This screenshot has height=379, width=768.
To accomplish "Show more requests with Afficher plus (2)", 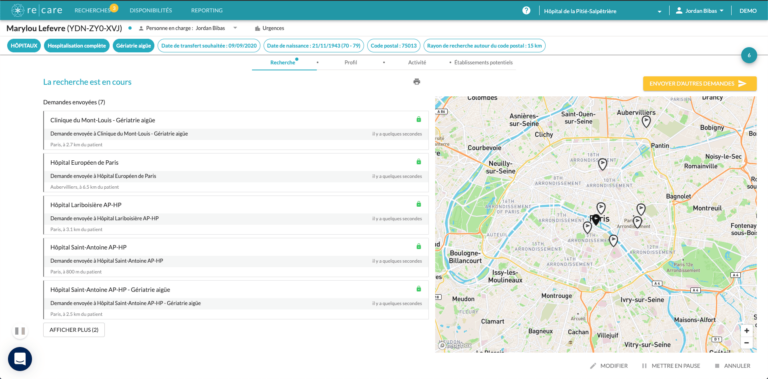I will coord(74,330).
